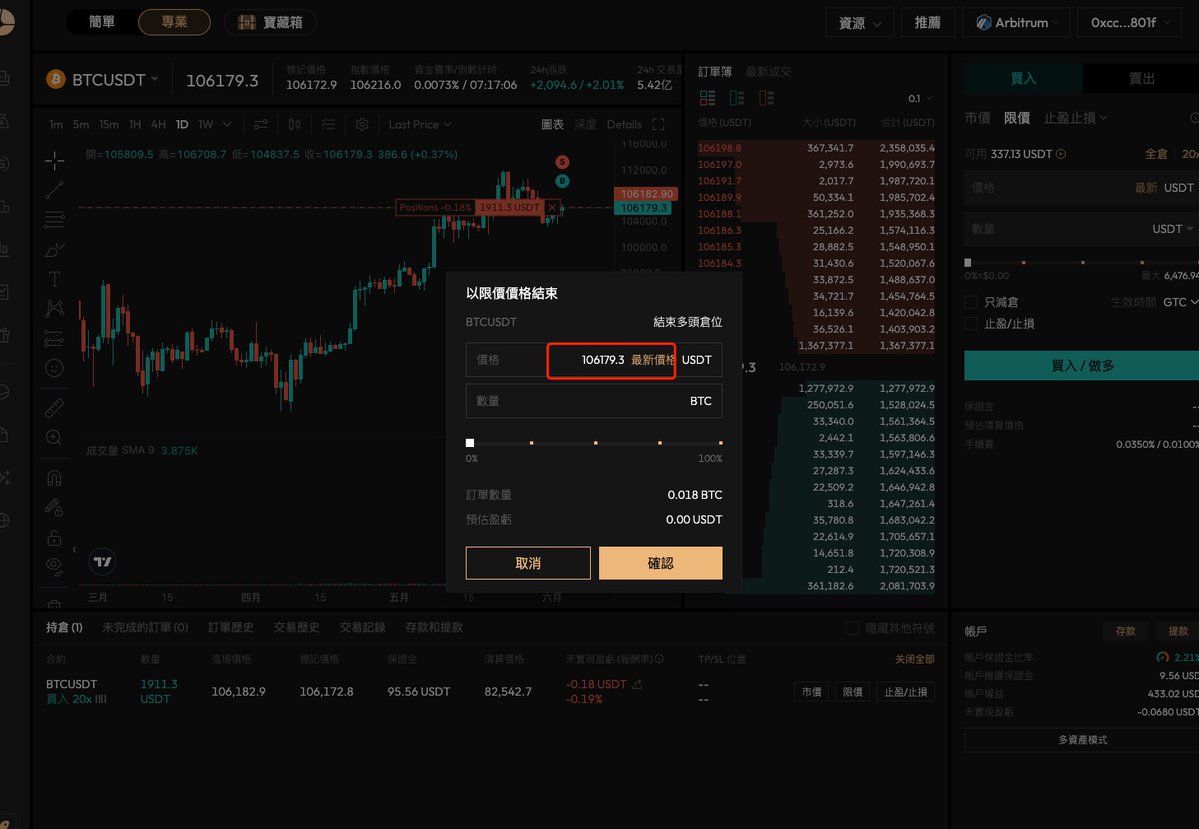Screen dimensions: 1199x829
Task: Toggle lock all drawing tools
Action: tap(54, 538)
